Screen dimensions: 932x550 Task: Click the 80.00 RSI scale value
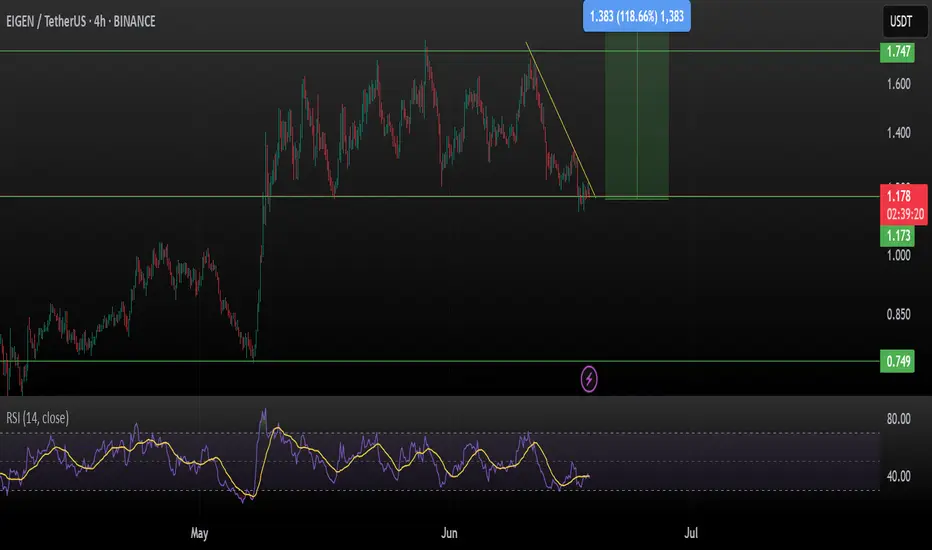click(898, 419)
